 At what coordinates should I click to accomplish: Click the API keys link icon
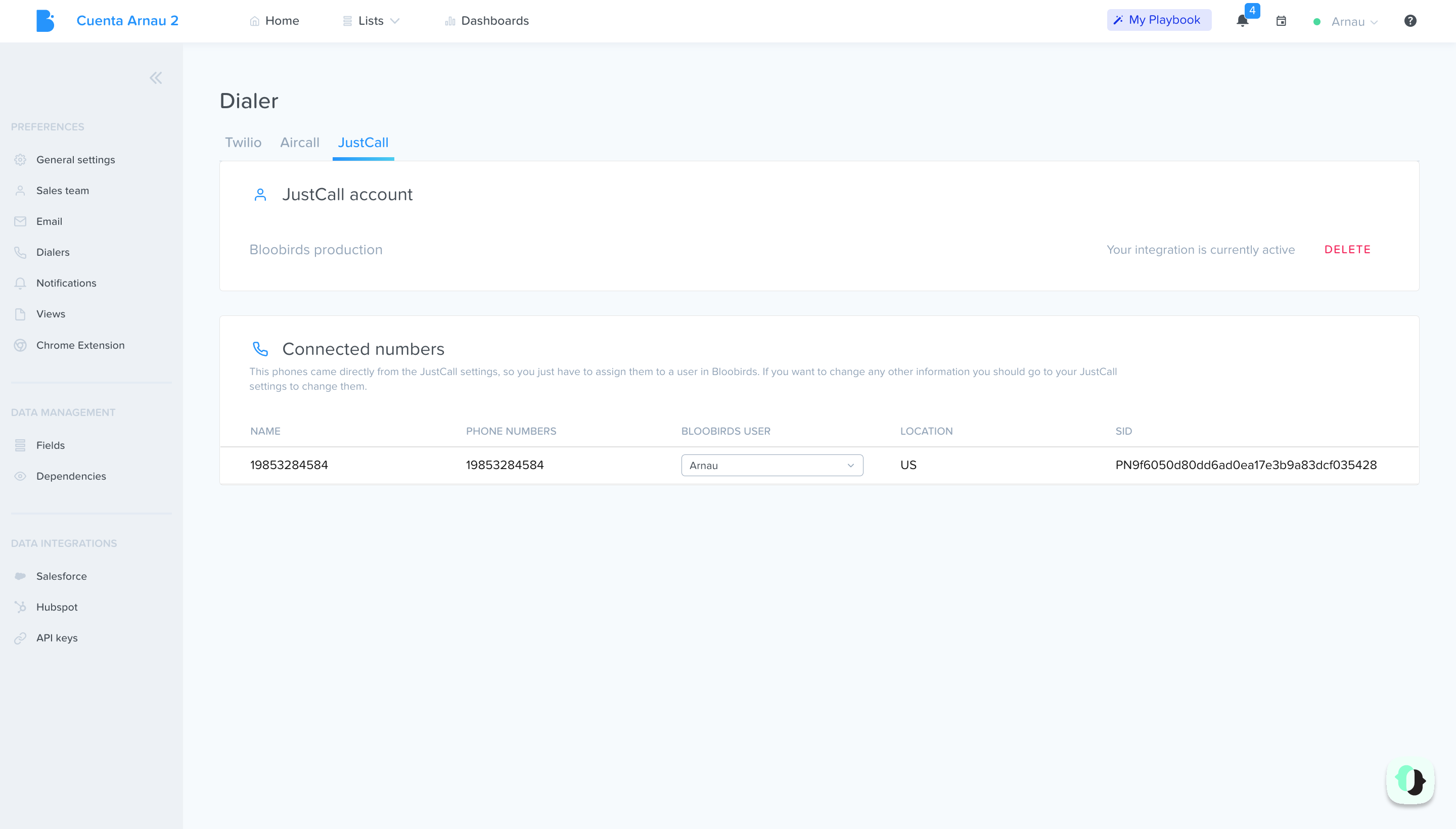point(21,638)
